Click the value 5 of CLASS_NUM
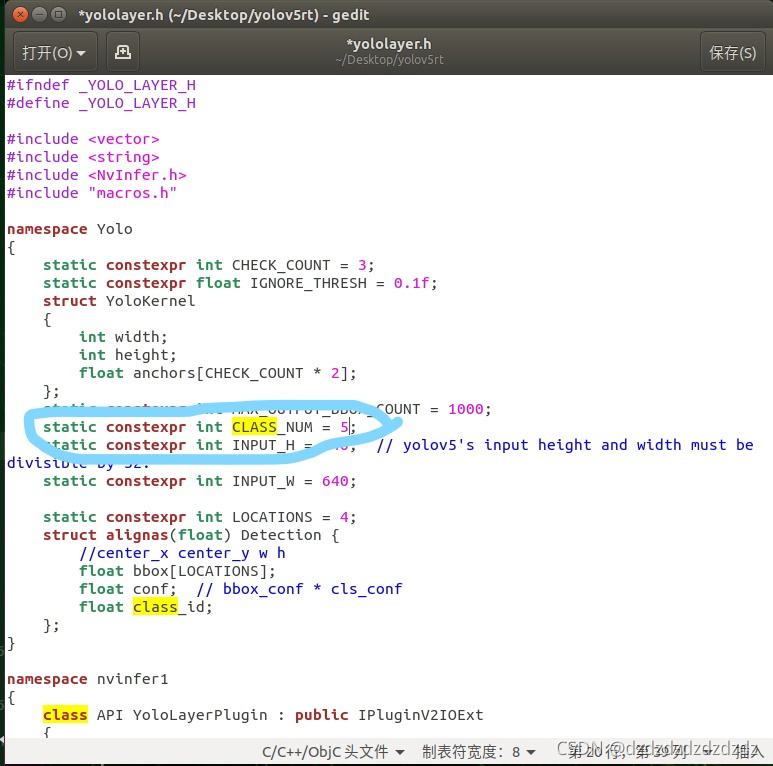The height and width of the screenshot is (766, 773). click(x=344, y=427)
